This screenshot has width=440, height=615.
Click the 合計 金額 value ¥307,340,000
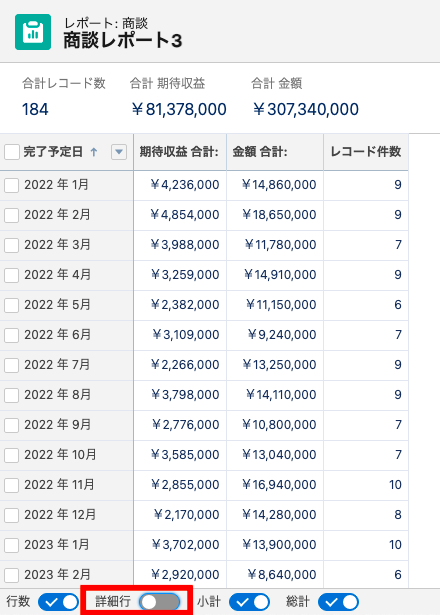coord(305,109)
